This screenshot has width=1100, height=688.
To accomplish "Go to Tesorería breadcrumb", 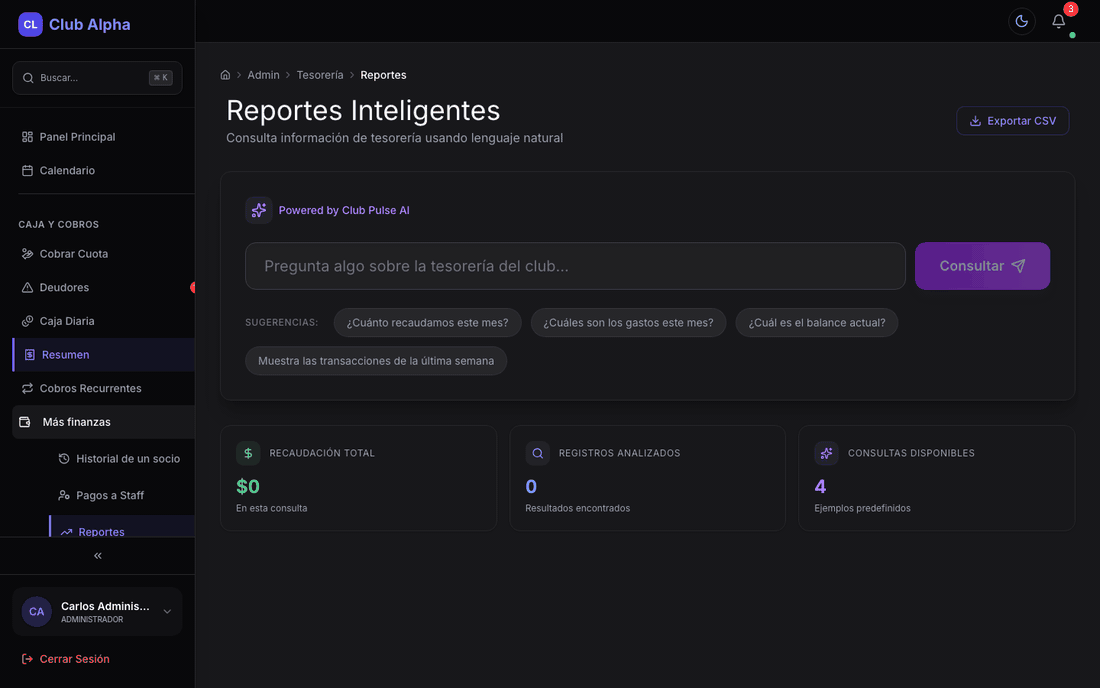I will tap(320, 75).
